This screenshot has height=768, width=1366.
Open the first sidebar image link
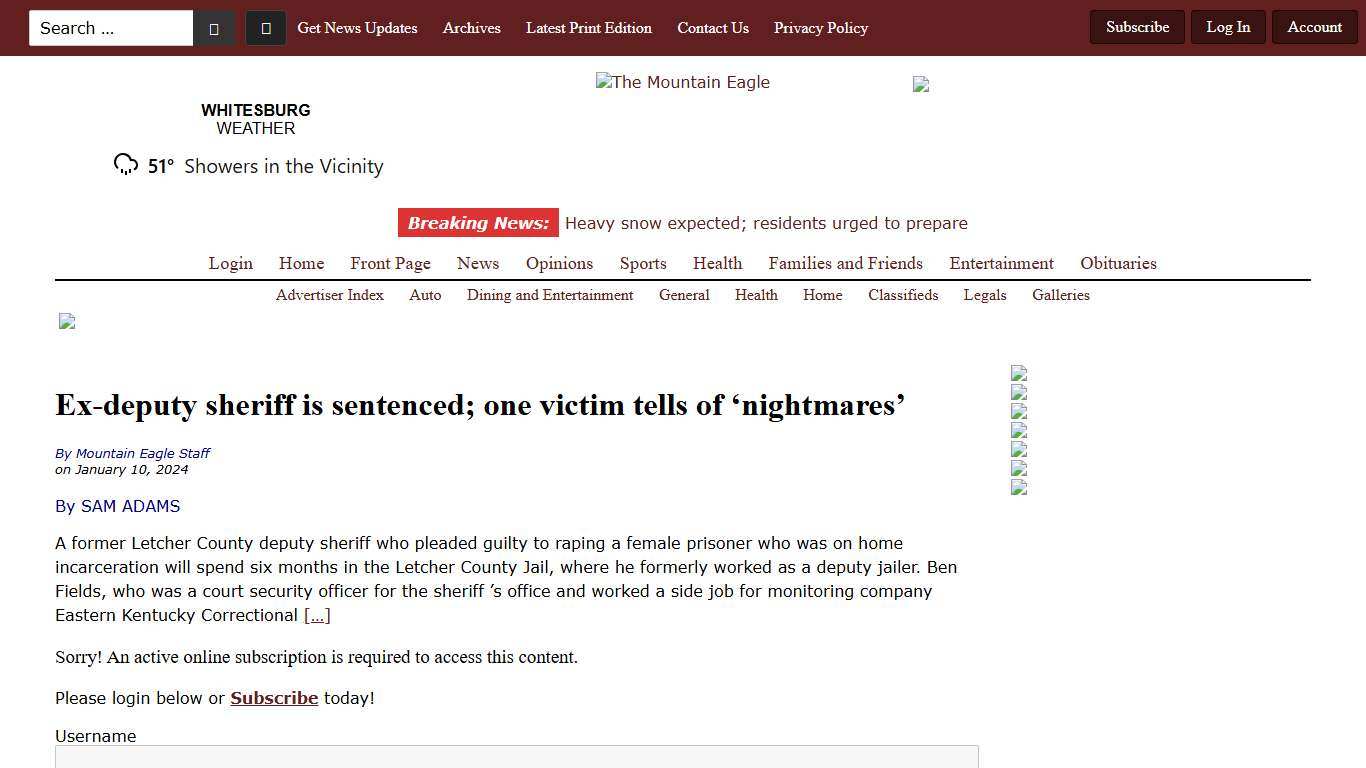pos(1019,373)
